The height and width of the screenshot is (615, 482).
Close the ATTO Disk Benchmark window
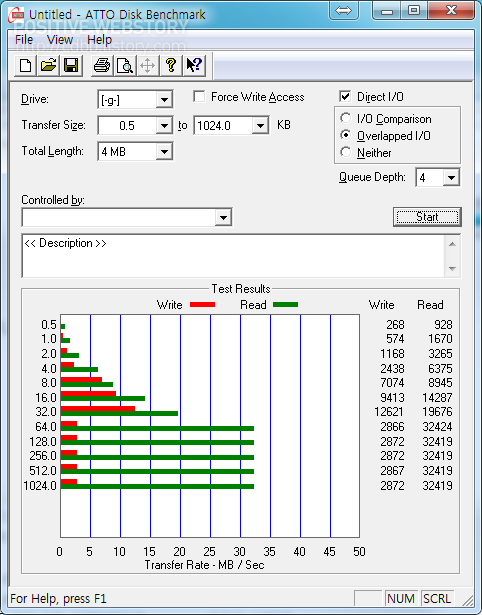[x=451, y=11]
